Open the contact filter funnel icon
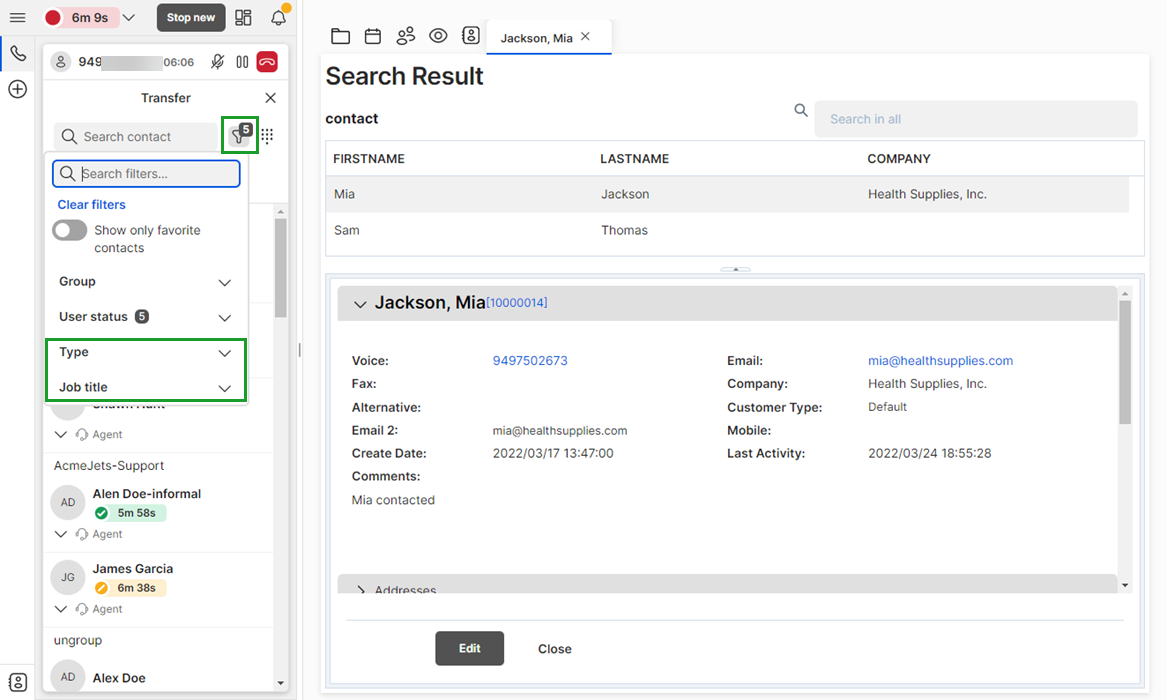 (x=239, y=136)
